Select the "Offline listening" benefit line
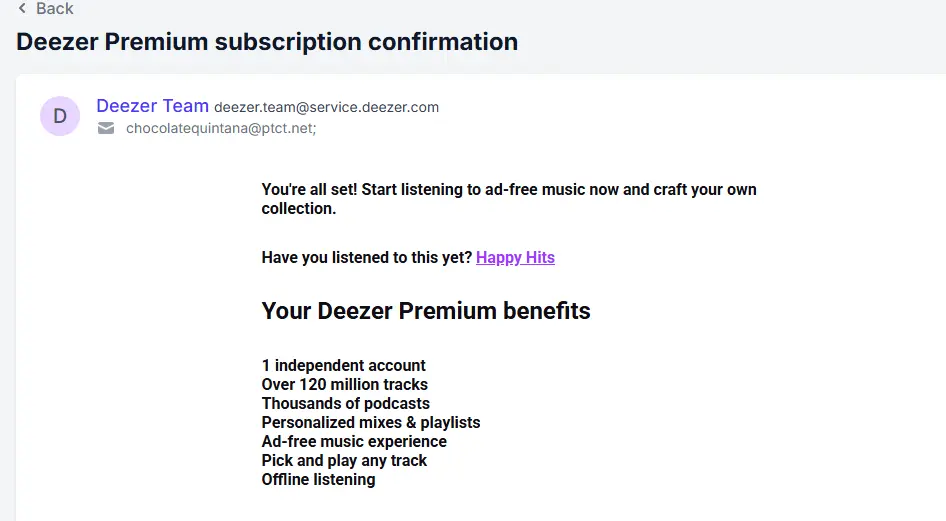 318,479
